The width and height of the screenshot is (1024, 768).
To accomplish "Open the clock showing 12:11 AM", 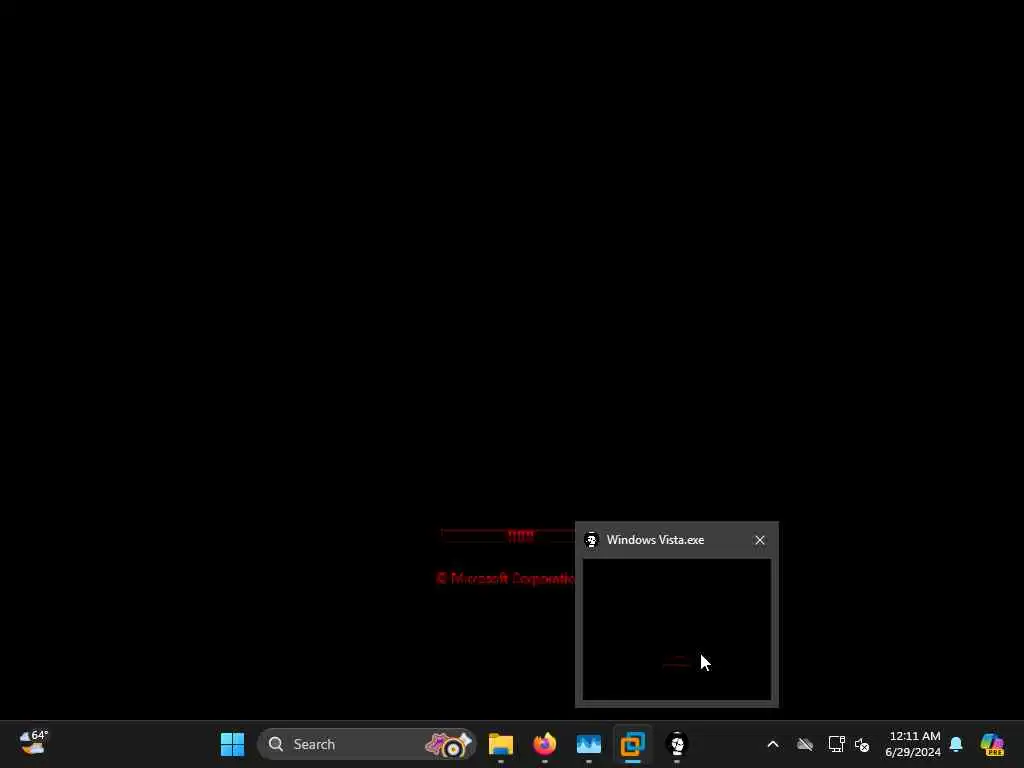I will click(913, 744).
